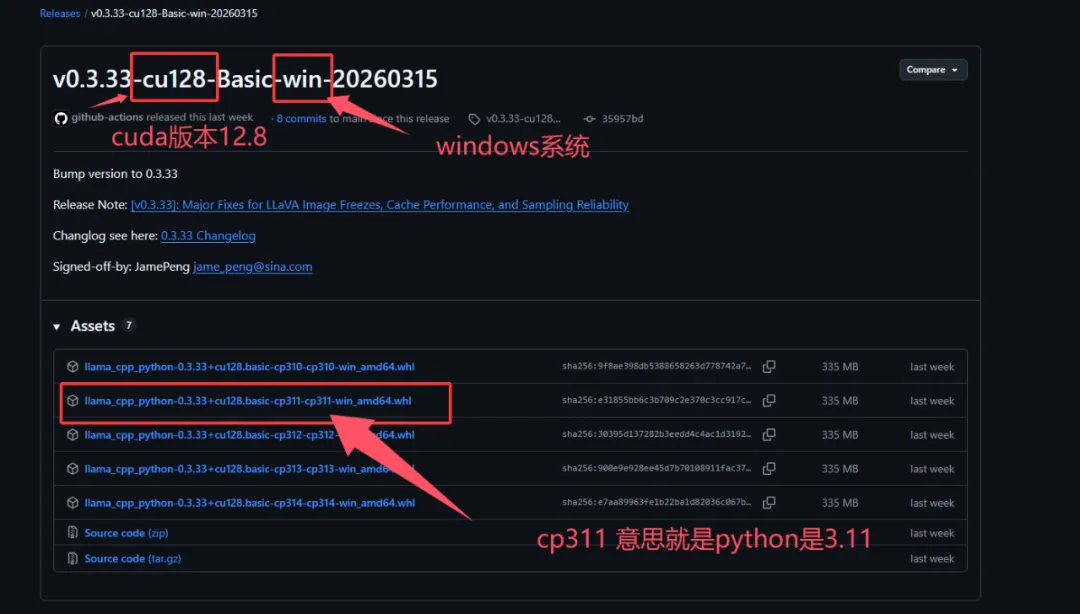Open the Compare dropdown

[x=933, y=70]
